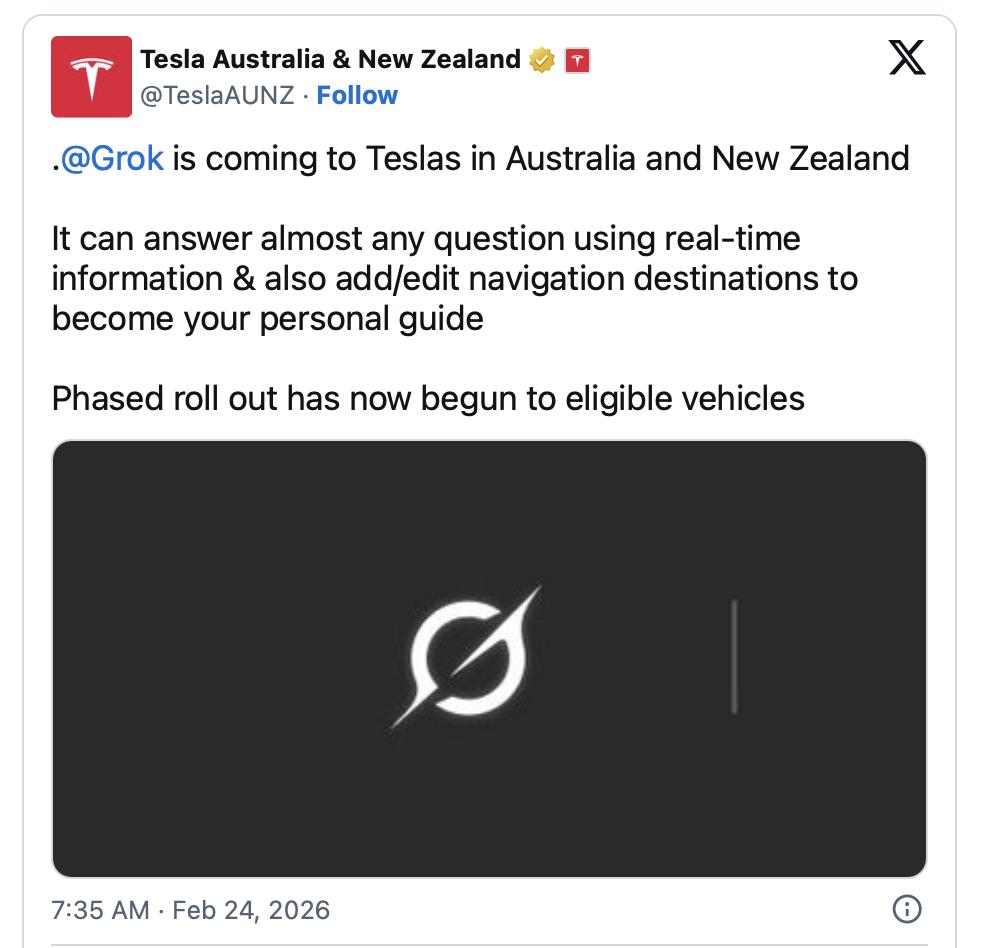Click the red Tesla affiliate badge
This screenshot has width=986, height=948.
575,60
